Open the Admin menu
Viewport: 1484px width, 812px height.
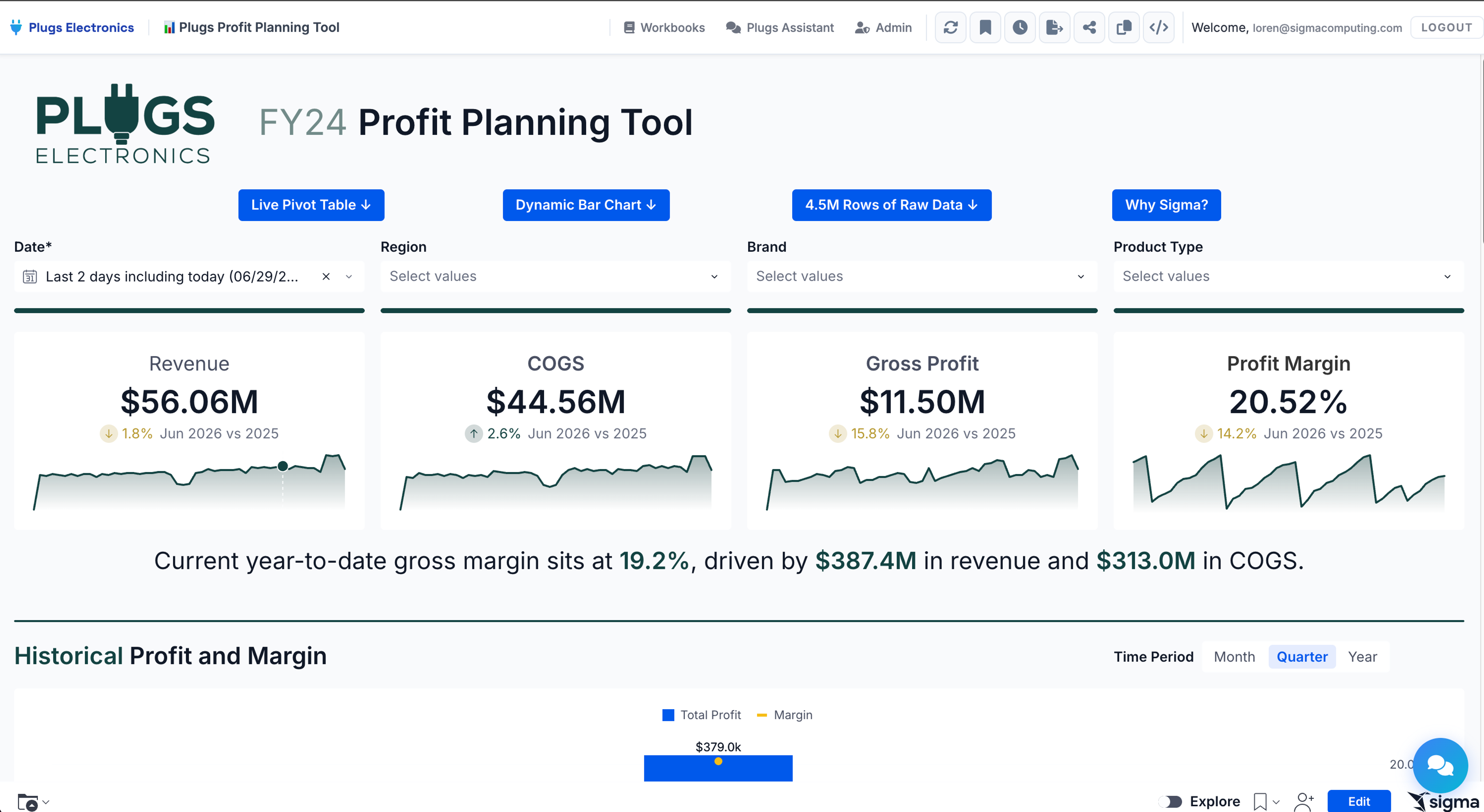pyautogui.click(x=883, y=28)
